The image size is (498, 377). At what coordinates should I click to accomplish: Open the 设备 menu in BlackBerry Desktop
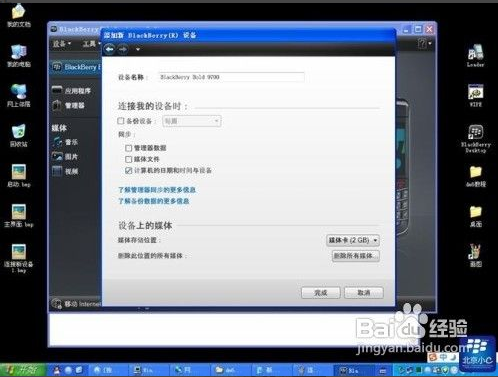pyautogui.click(x=62, y=44)
